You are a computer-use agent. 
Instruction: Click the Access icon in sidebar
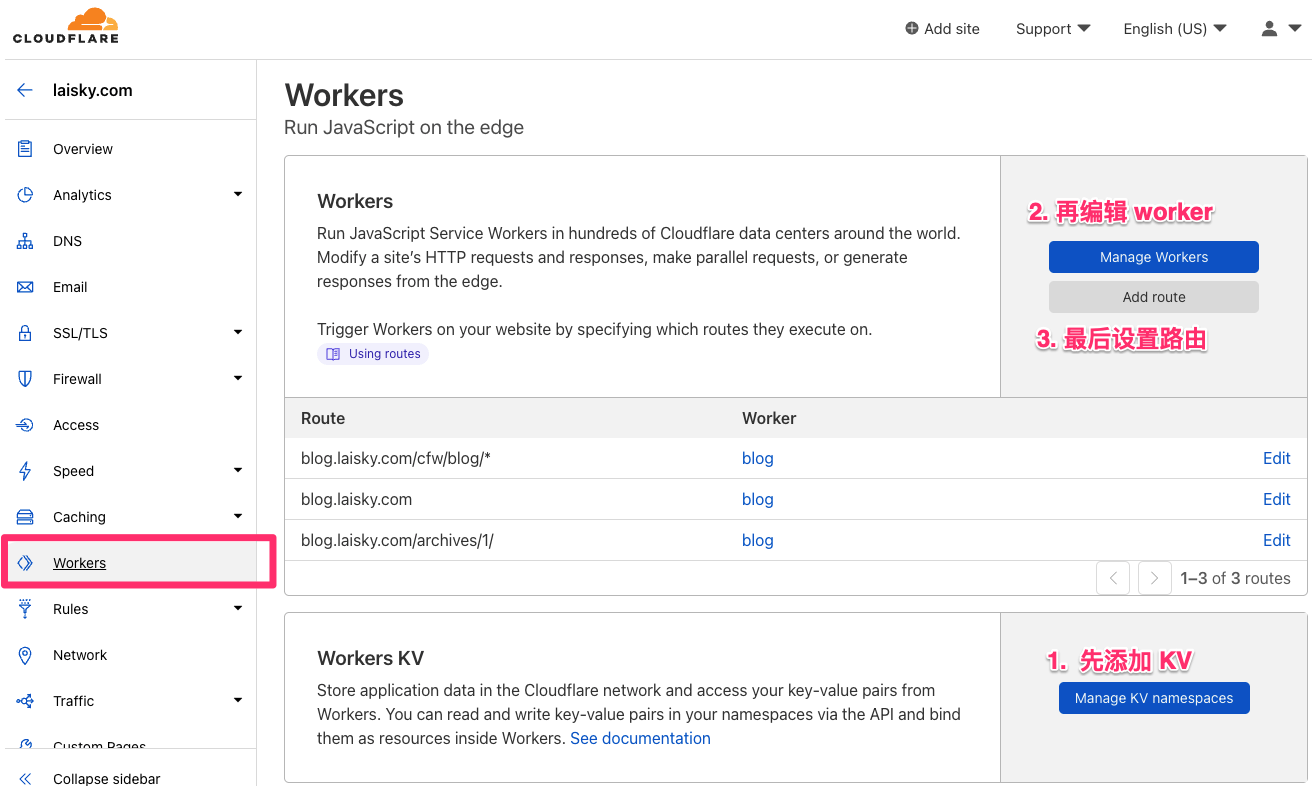click(x=25, y=425)
